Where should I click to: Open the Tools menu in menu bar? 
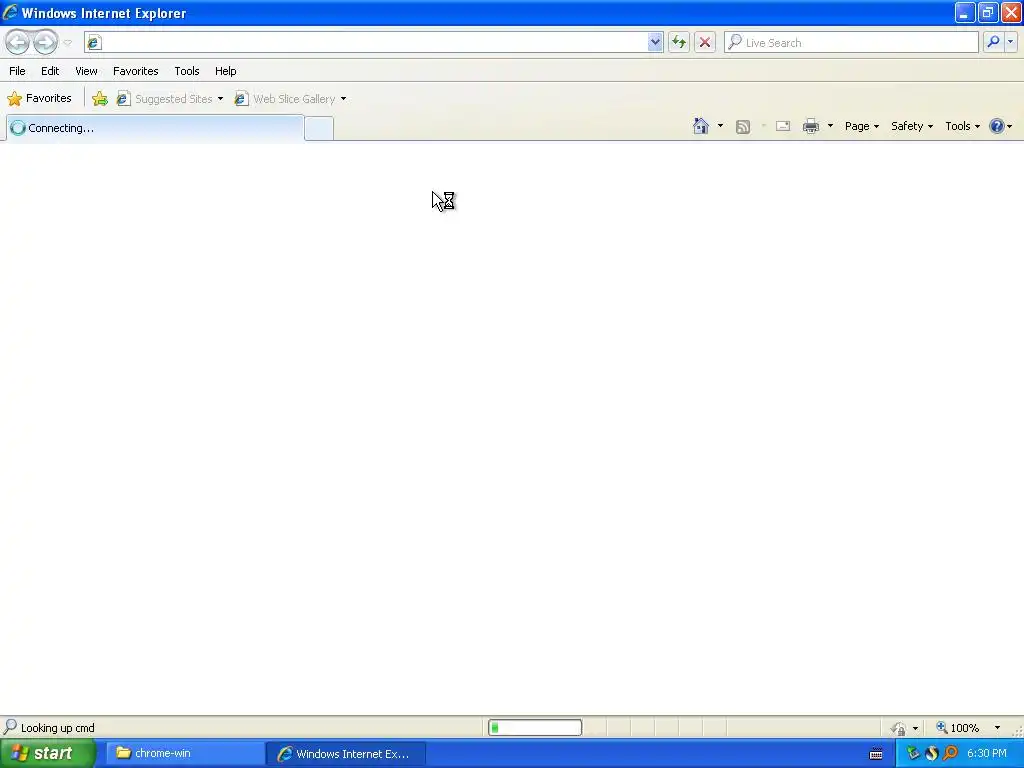[x=187, y=71]
